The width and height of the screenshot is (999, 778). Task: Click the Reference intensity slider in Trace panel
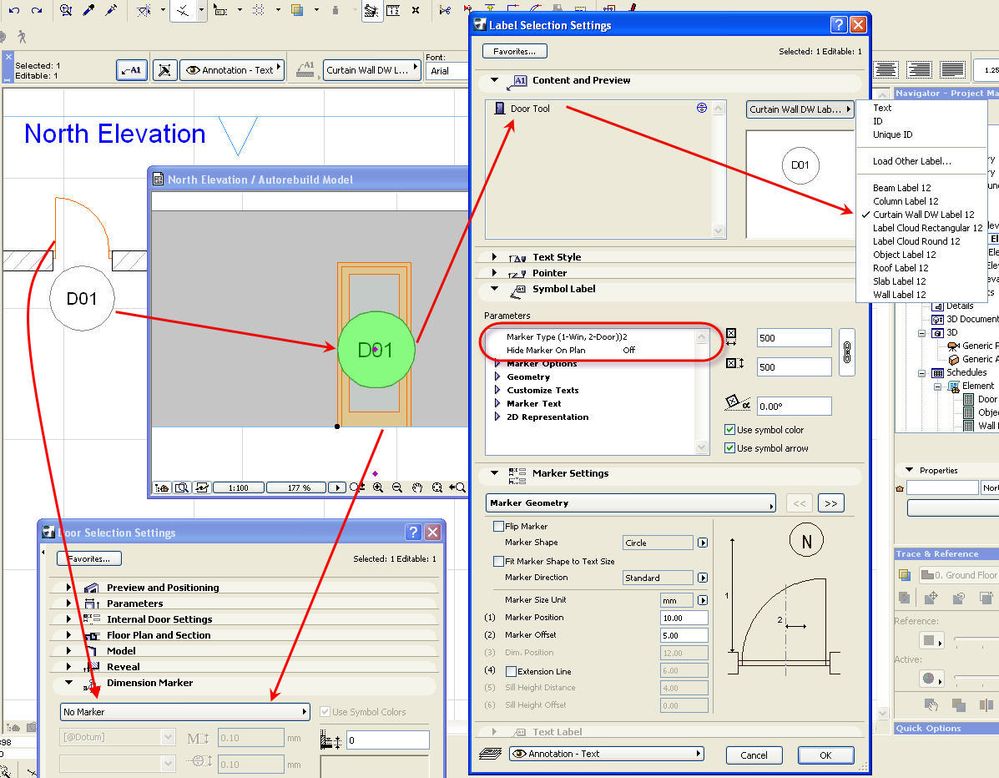coord(975,640)
